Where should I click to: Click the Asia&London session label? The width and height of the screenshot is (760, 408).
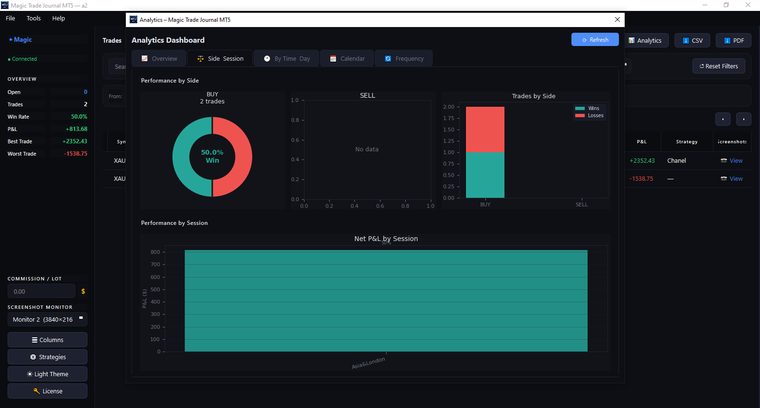(x=368, y=363)
